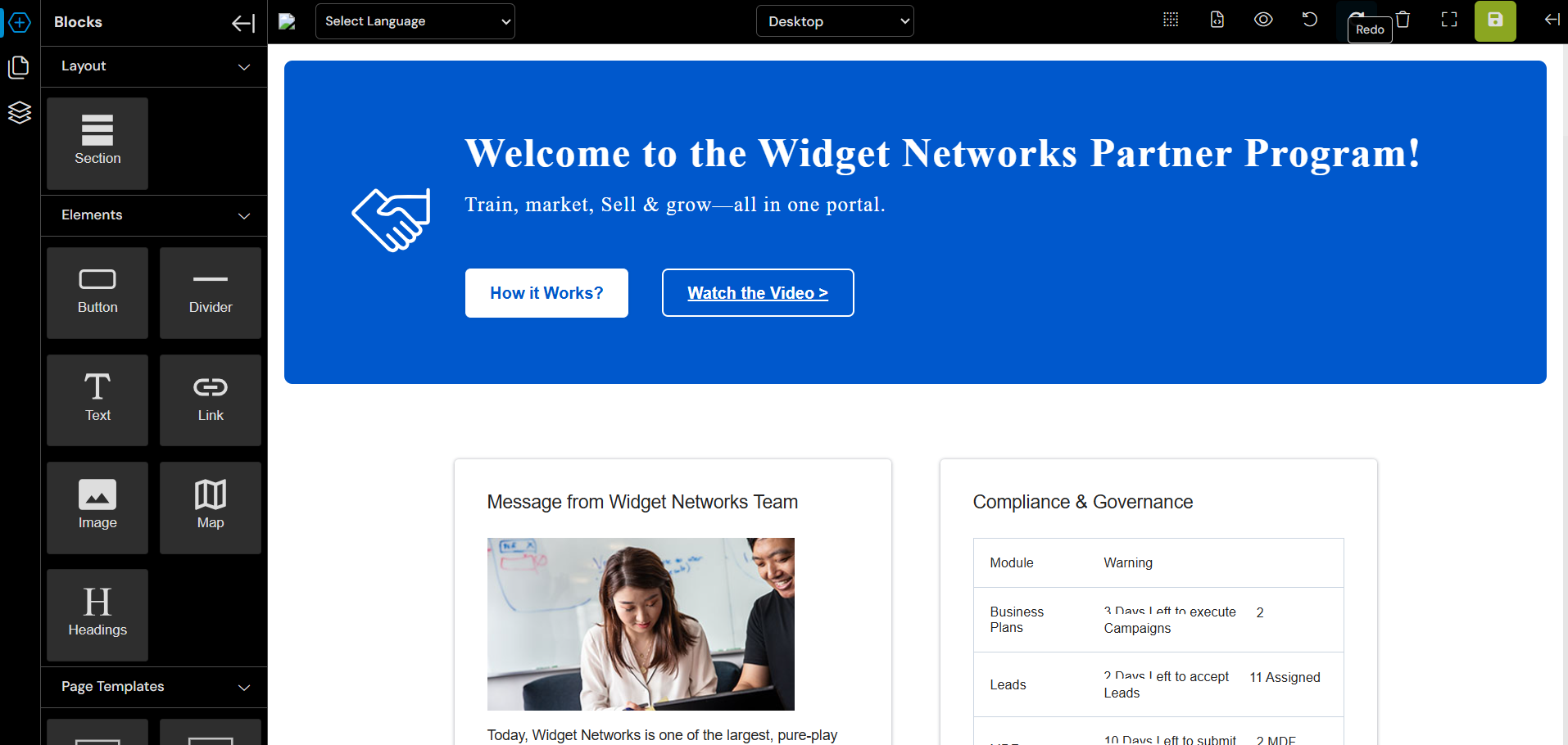Click the "11 Assigned" table cell

coord(1285,677)
